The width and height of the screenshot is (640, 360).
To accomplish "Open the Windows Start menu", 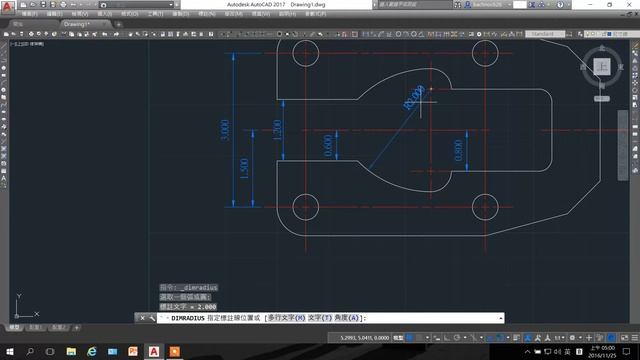I will tap(9, 352).
